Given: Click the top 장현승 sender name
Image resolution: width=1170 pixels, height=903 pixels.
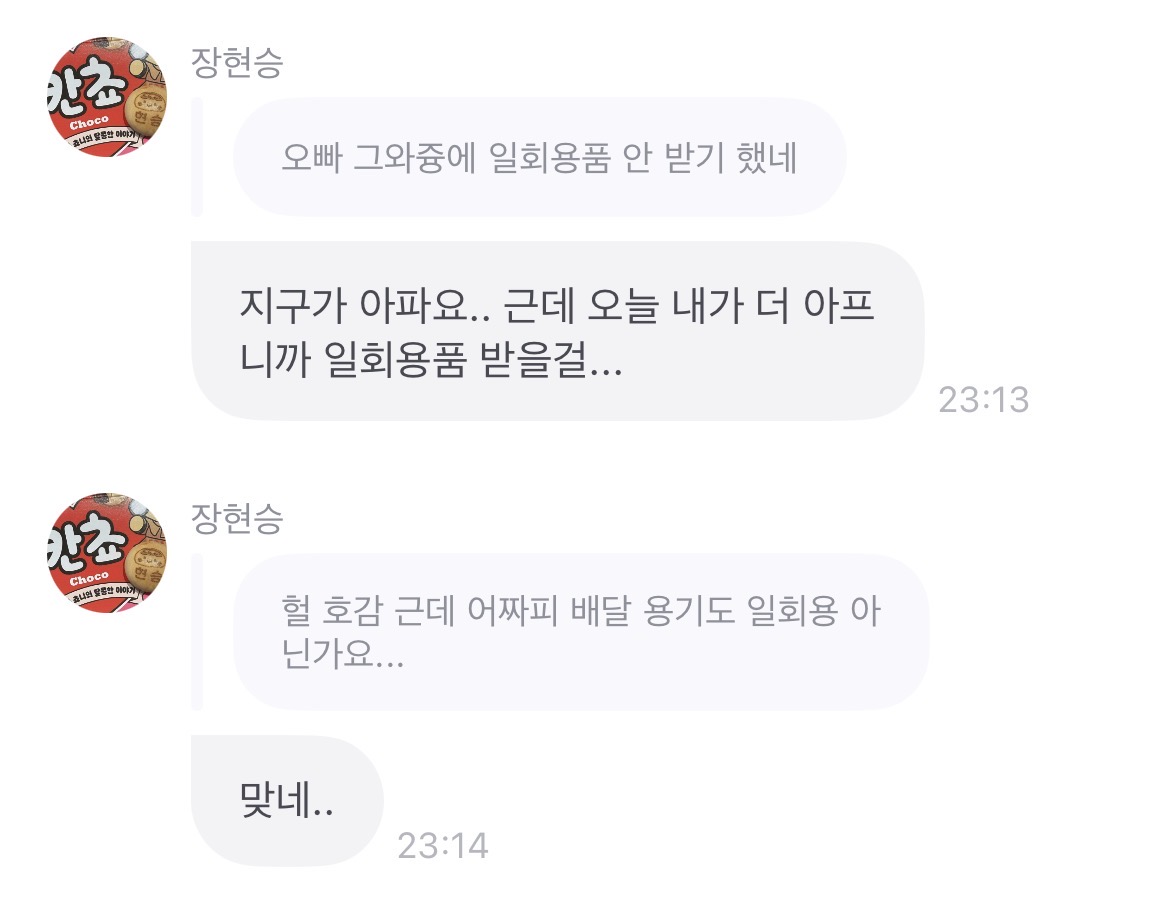Looking at the screenshot, I should point(236,63).
